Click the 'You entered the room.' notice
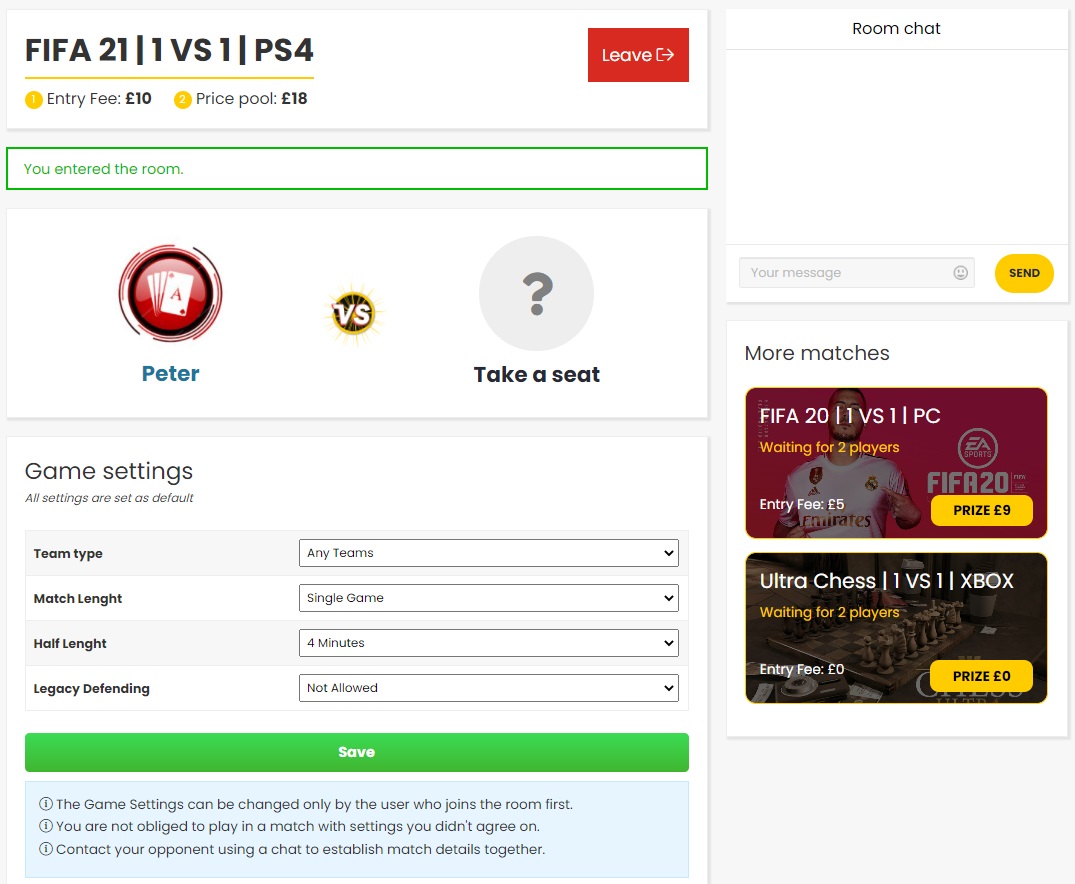 pos(357,169)
